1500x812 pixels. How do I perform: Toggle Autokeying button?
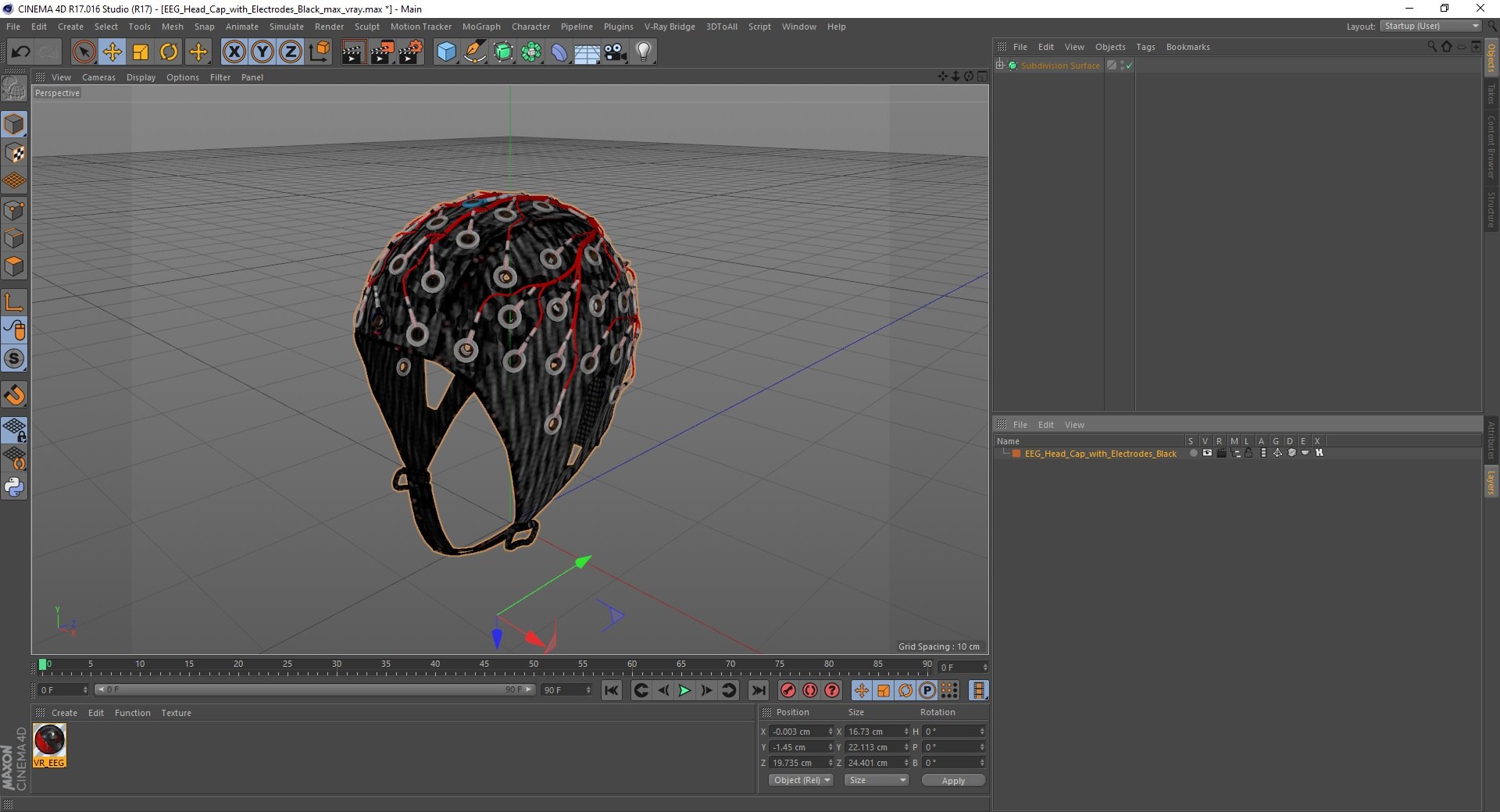pyautogui.click(x=810, y=690)
